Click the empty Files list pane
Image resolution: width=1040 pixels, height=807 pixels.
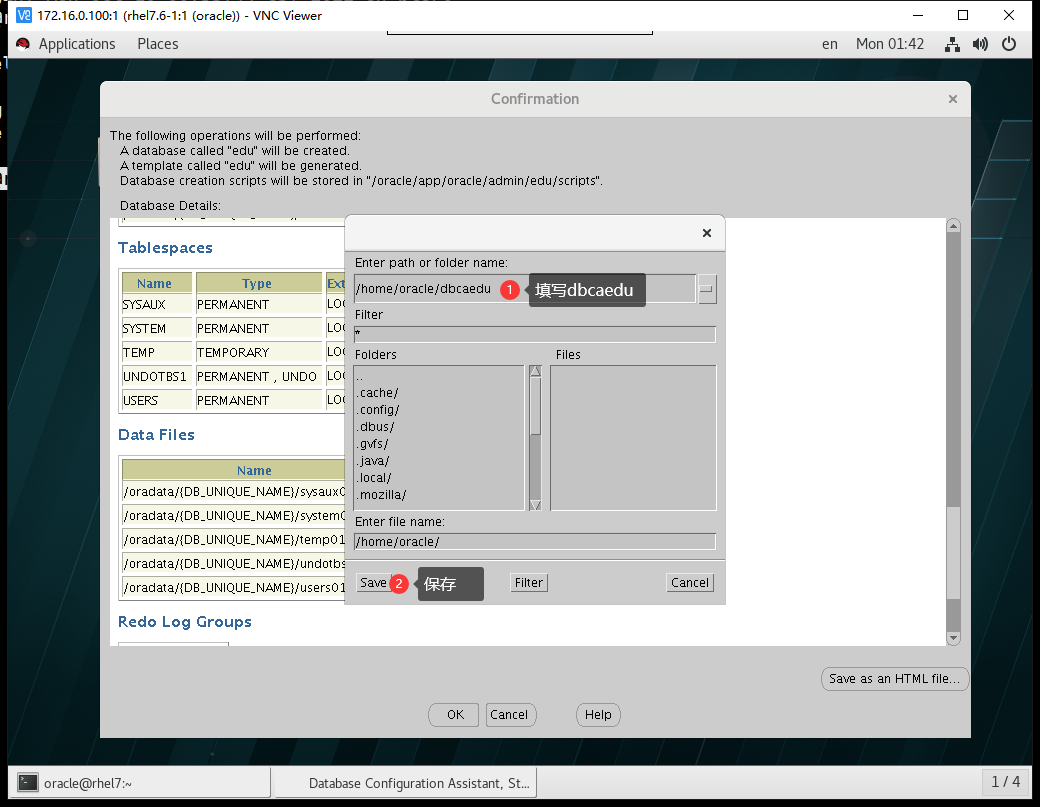click(x=633, y=438)
